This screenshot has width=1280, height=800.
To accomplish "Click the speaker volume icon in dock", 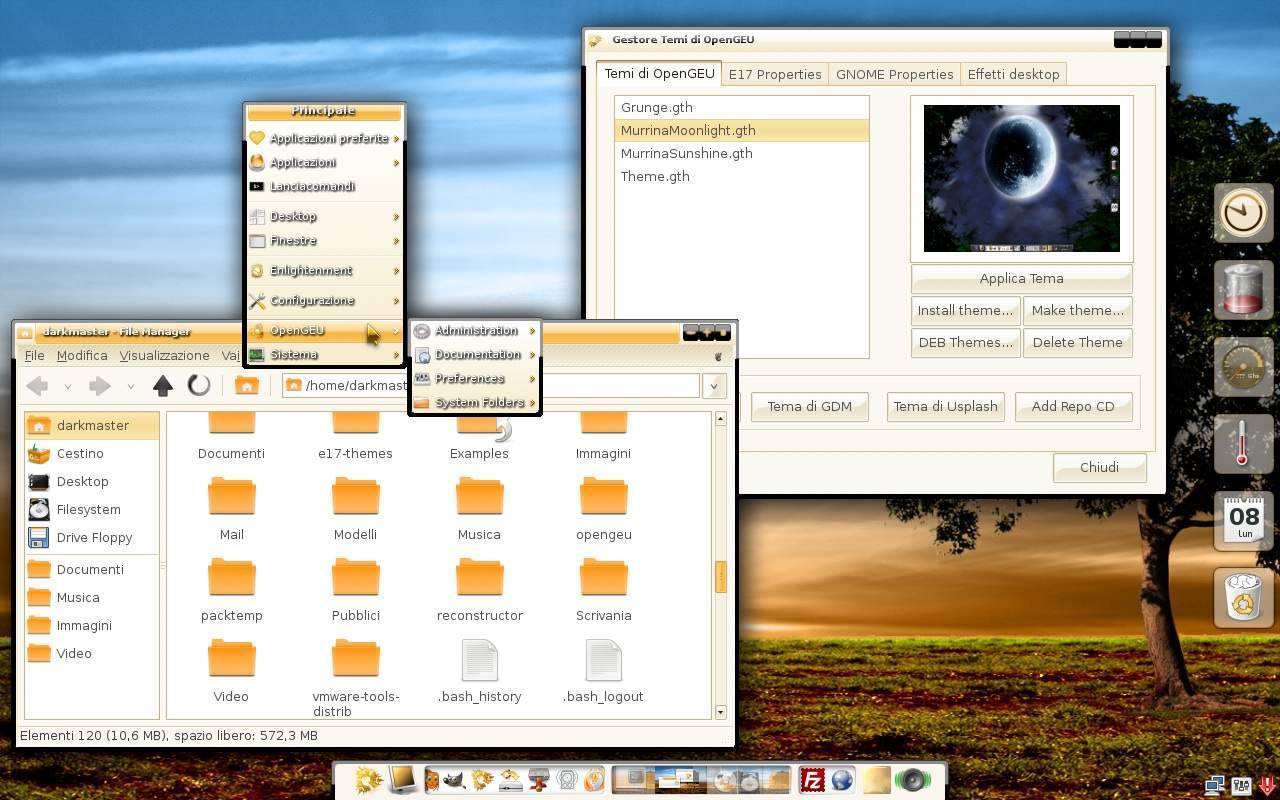I will click(x=911, y=779).
